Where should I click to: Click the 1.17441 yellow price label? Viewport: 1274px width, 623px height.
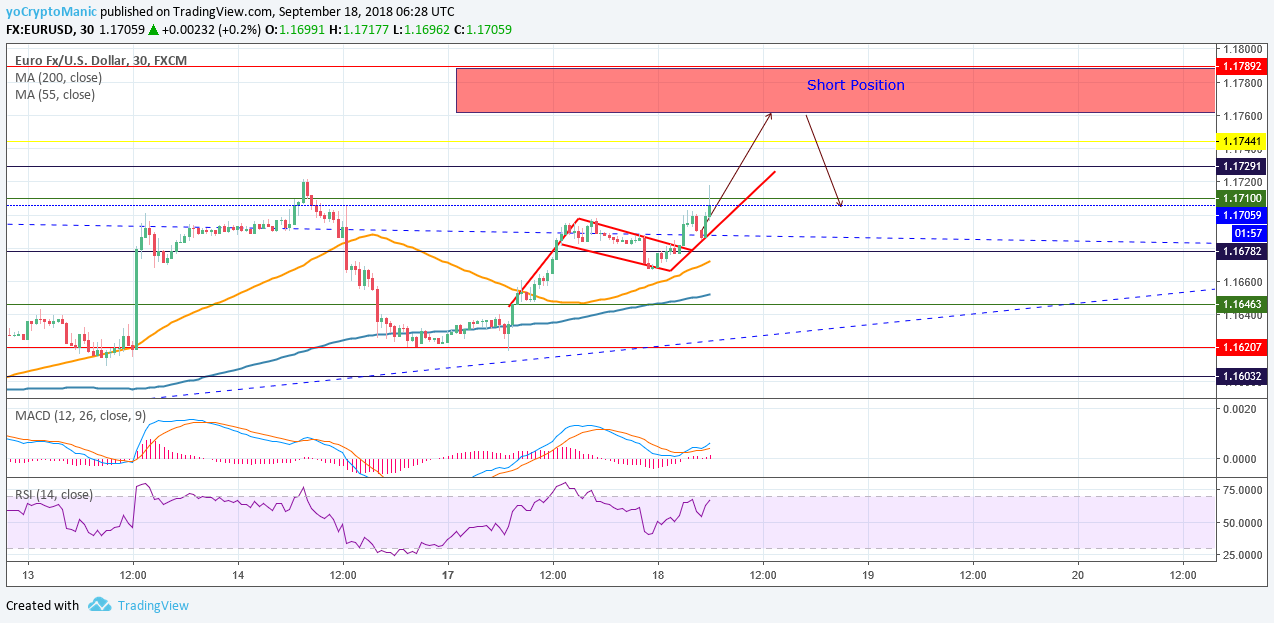(x=1240, y=142)
